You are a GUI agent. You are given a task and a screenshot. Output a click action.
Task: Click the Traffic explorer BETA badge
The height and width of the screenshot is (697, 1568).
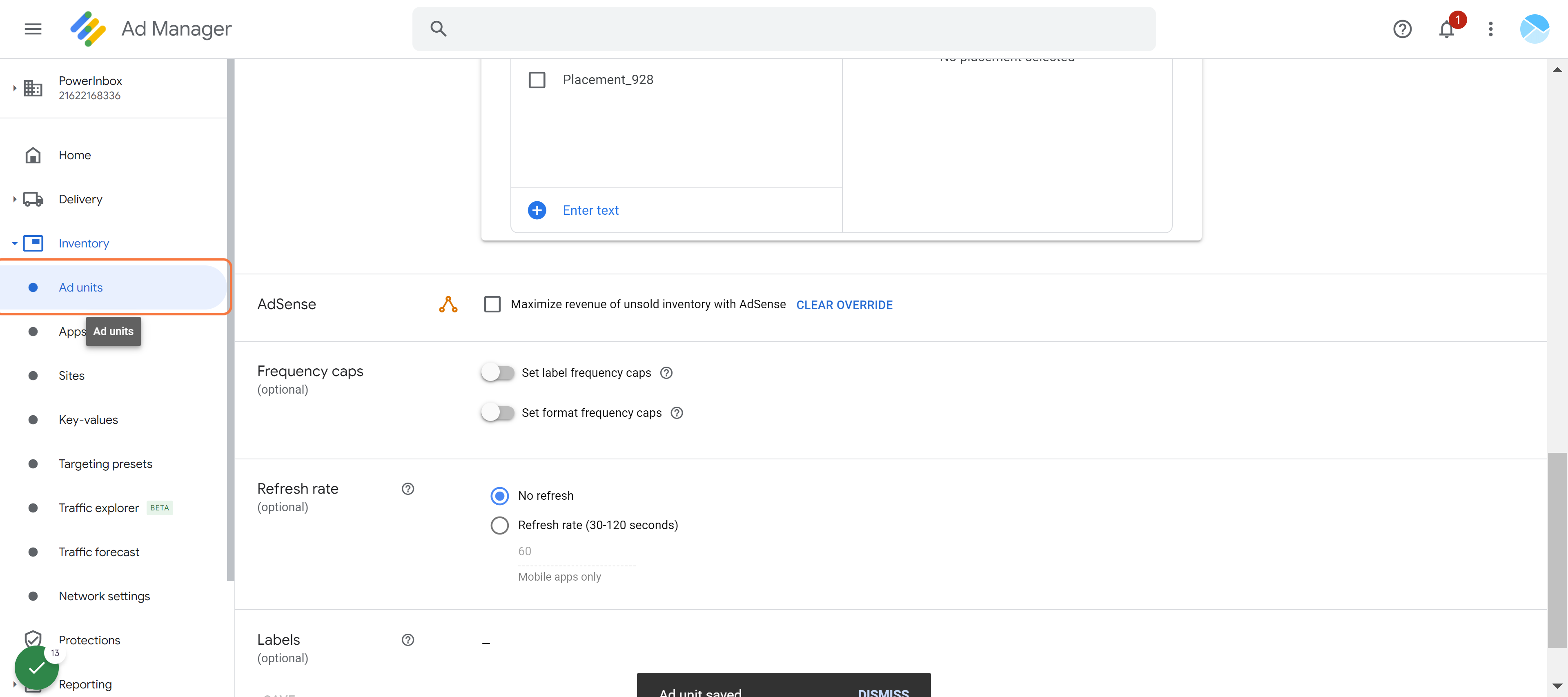(x=160, y=508)
